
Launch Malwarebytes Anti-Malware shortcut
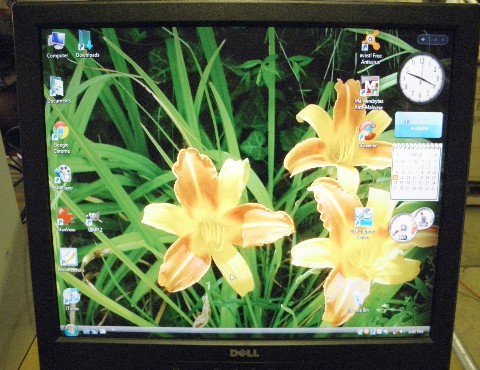click(x=369, y=93)
